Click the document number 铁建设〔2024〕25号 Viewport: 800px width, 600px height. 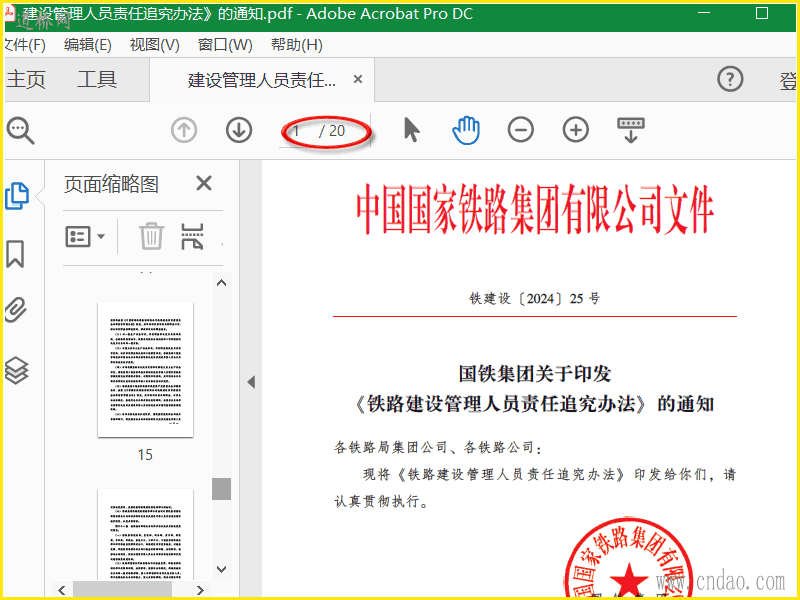pos(535,298)
